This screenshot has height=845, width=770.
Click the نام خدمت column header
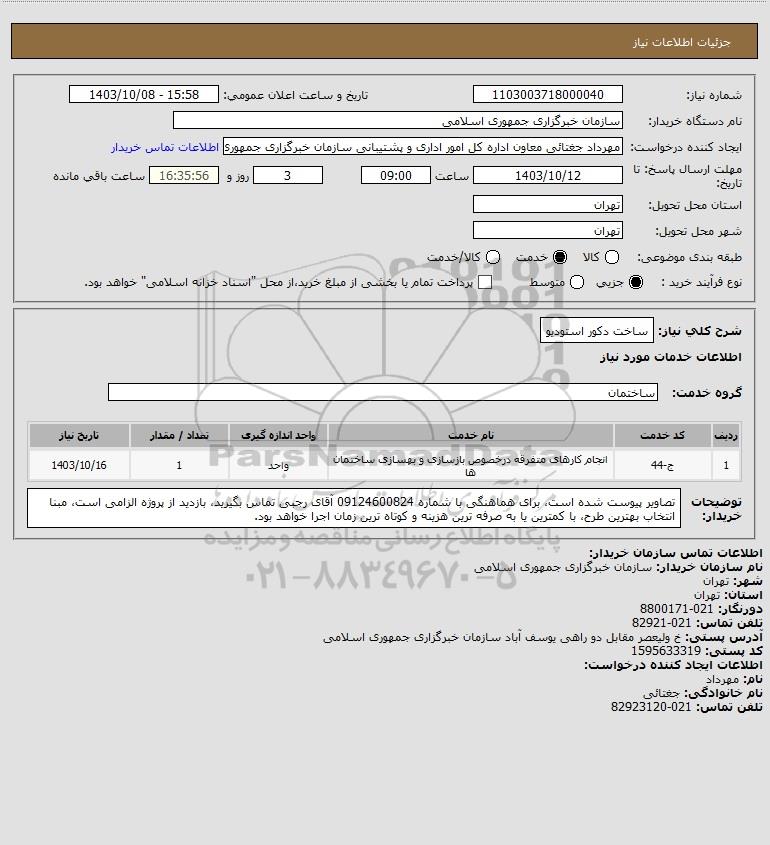[x=470, y=435]
